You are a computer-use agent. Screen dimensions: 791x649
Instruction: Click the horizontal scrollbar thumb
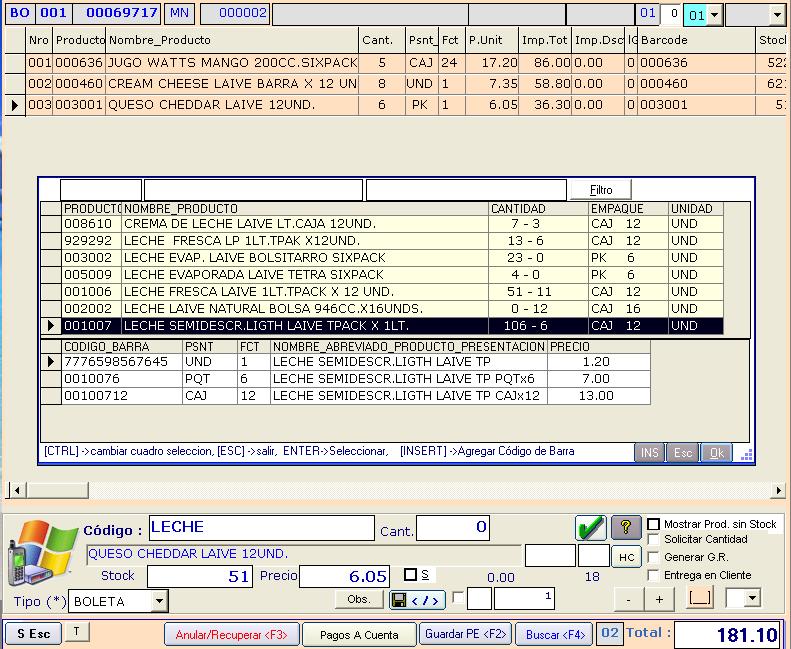tap(56, 490)
